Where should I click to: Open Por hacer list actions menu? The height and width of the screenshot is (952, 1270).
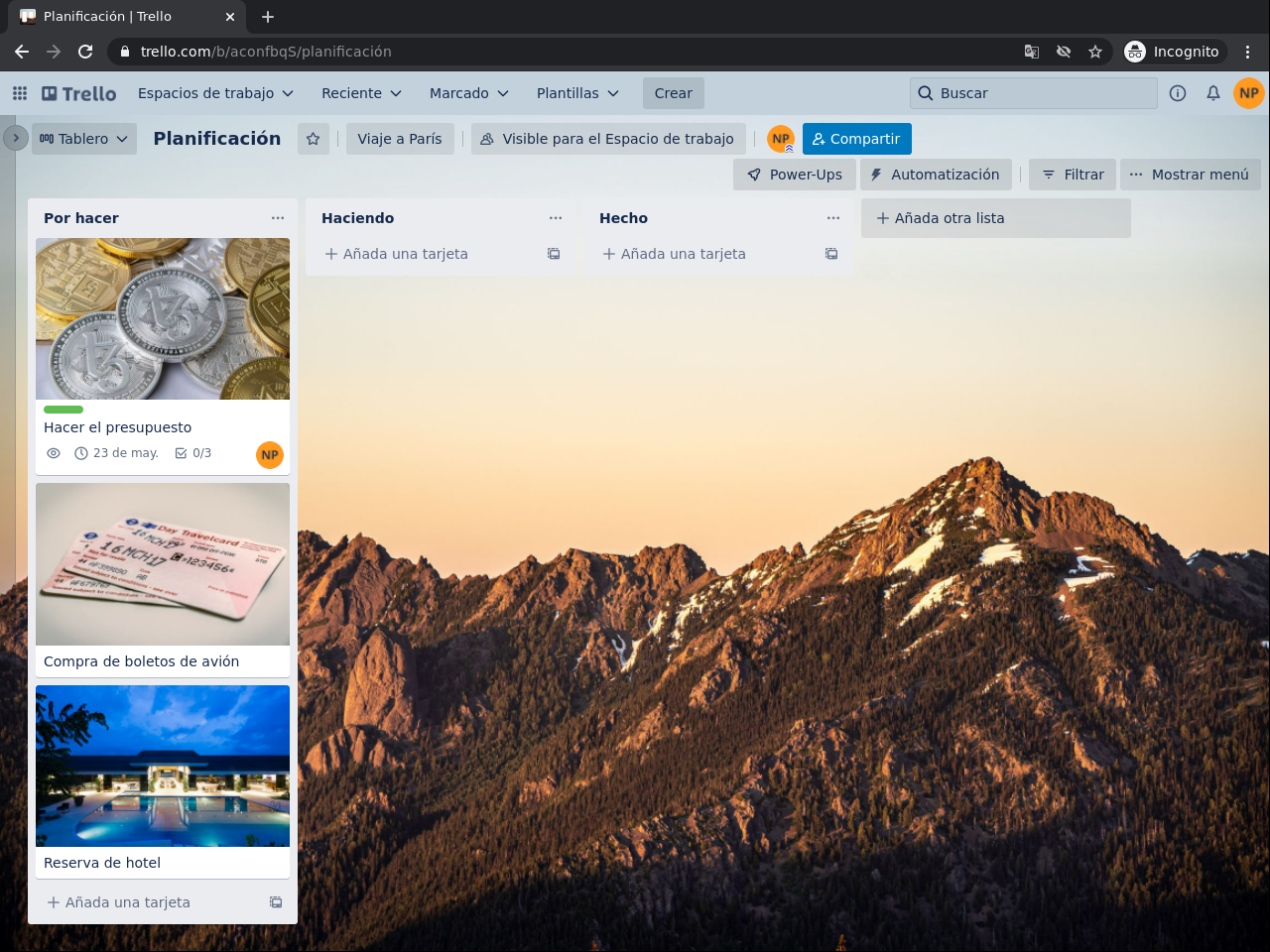278,218
